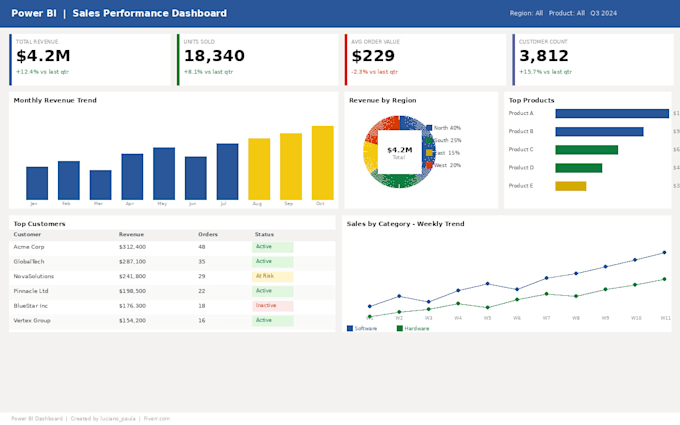This screenshot has height=425, width=680.
Task: Sort table by Orders column header
Action: (x=208, y=235)
